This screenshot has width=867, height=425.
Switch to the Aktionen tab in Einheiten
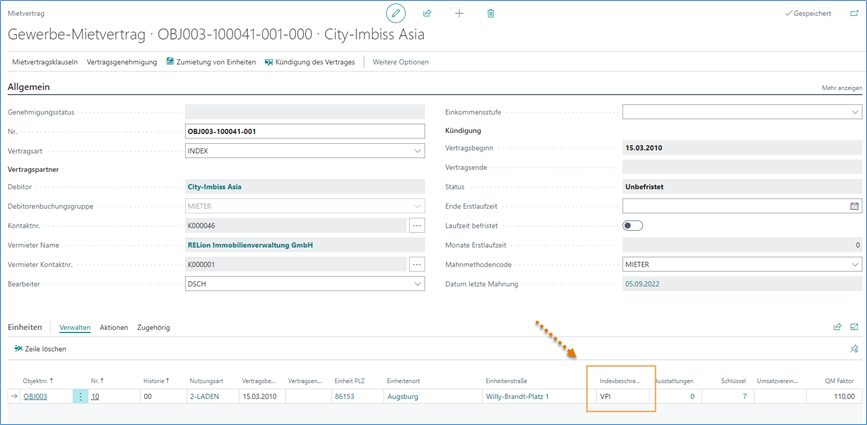point(113,327)
